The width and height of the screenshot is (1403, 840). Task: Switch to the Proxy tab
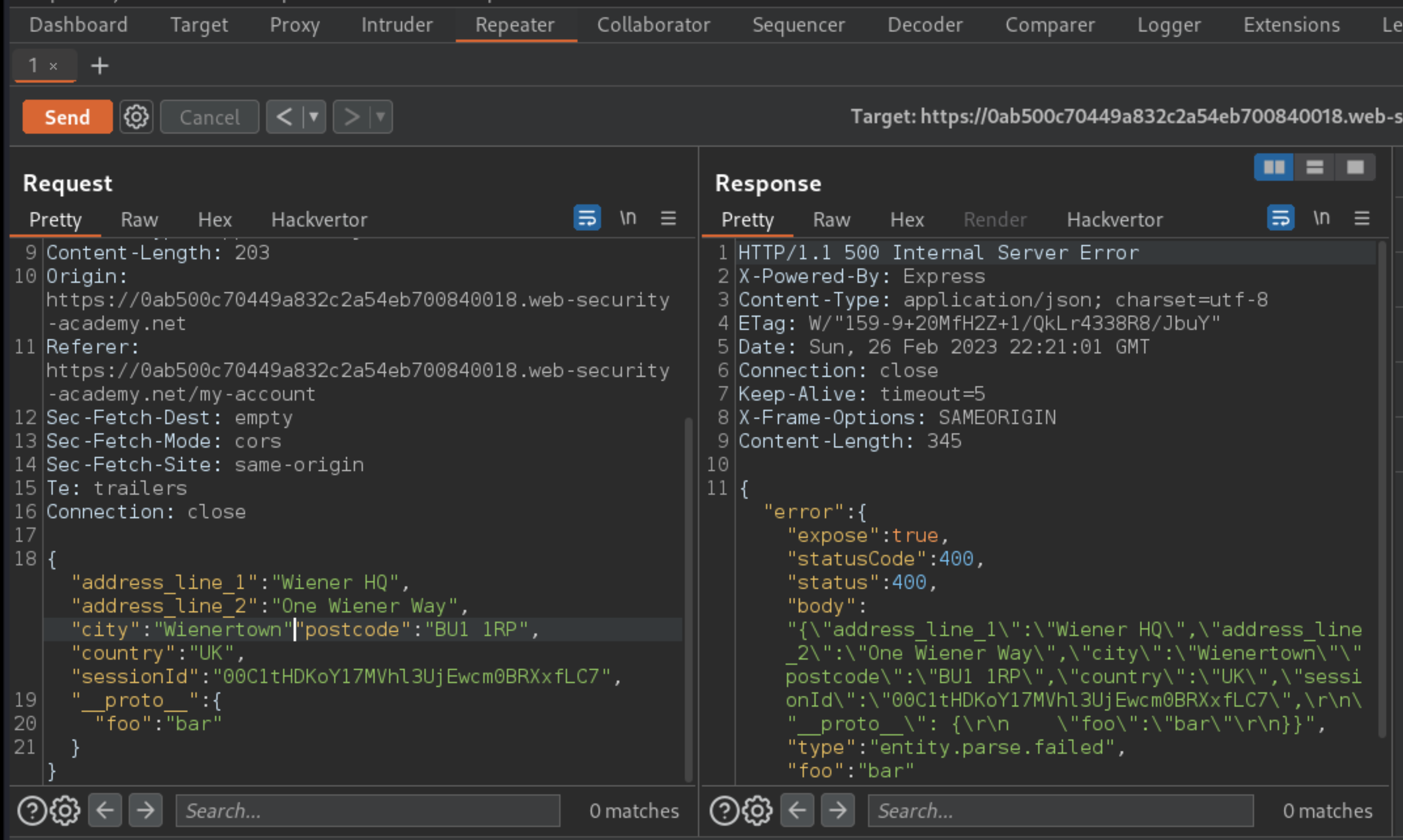coord(295,25)
